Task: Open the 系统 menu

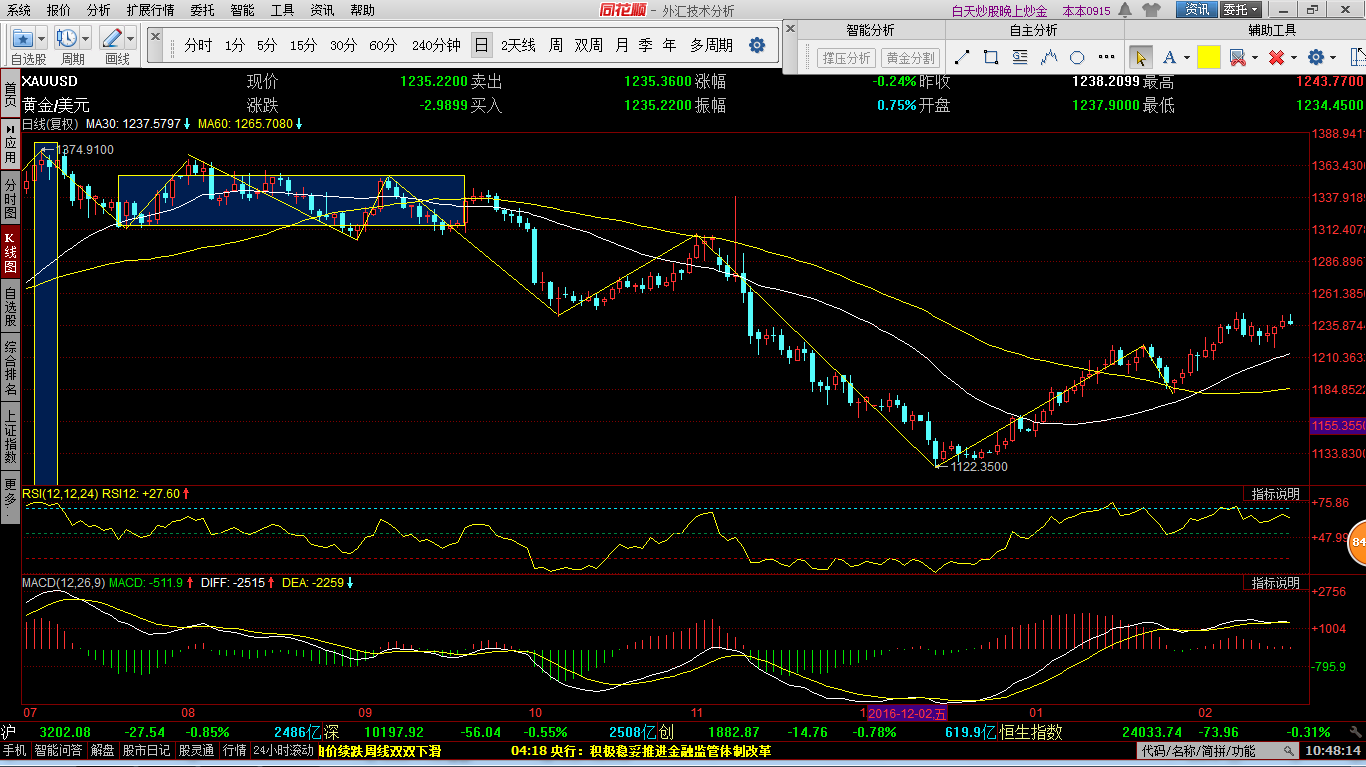Action: (x=19, y=10)
